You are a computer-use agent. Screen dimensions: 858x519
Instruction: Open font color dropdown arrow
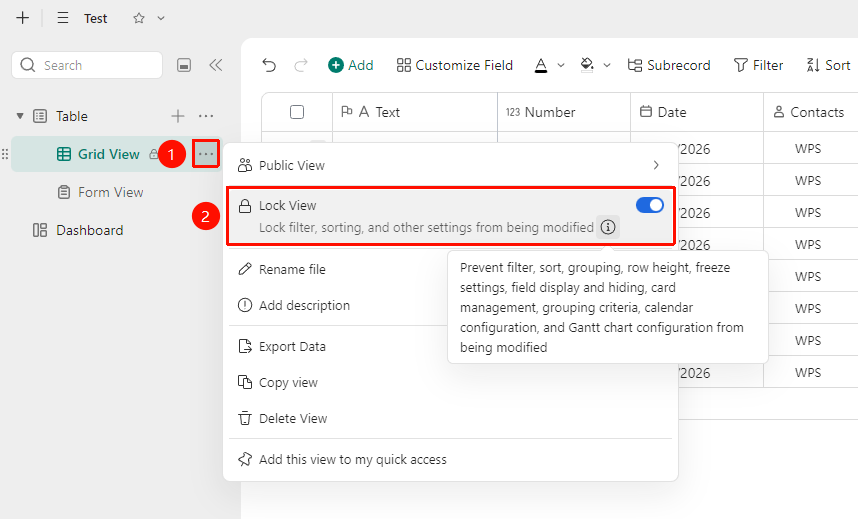click(x=561, y=65)
